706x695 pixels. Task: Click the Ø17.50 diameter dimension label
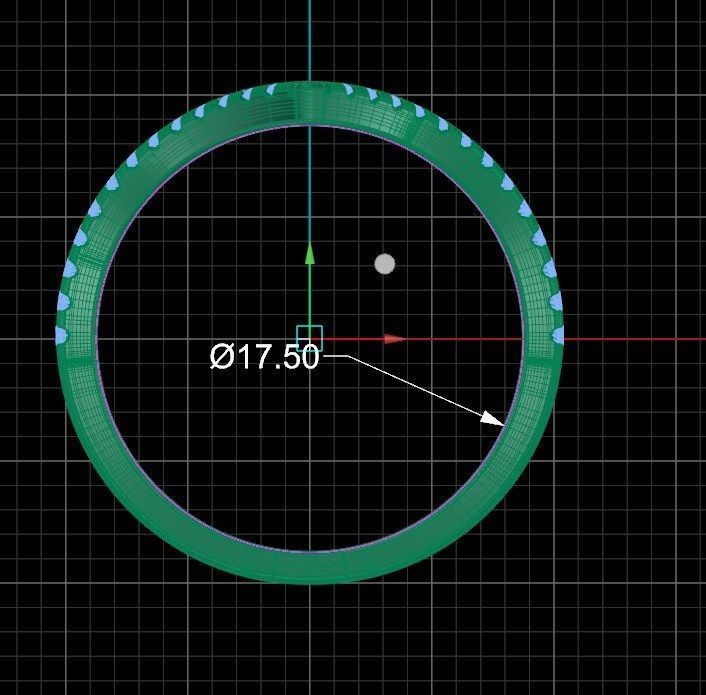coord(265,357)
